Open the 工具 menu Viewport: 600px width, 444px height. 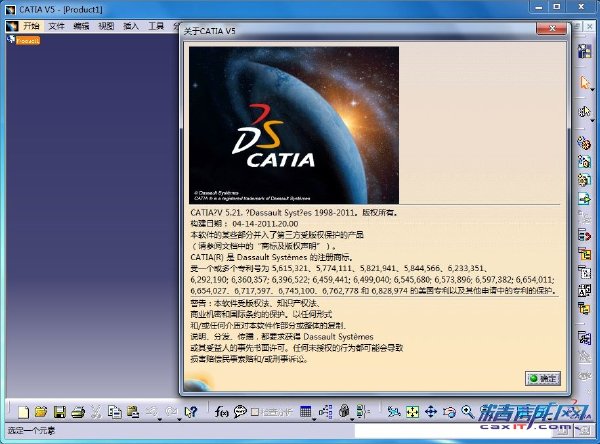click(156, 26)
